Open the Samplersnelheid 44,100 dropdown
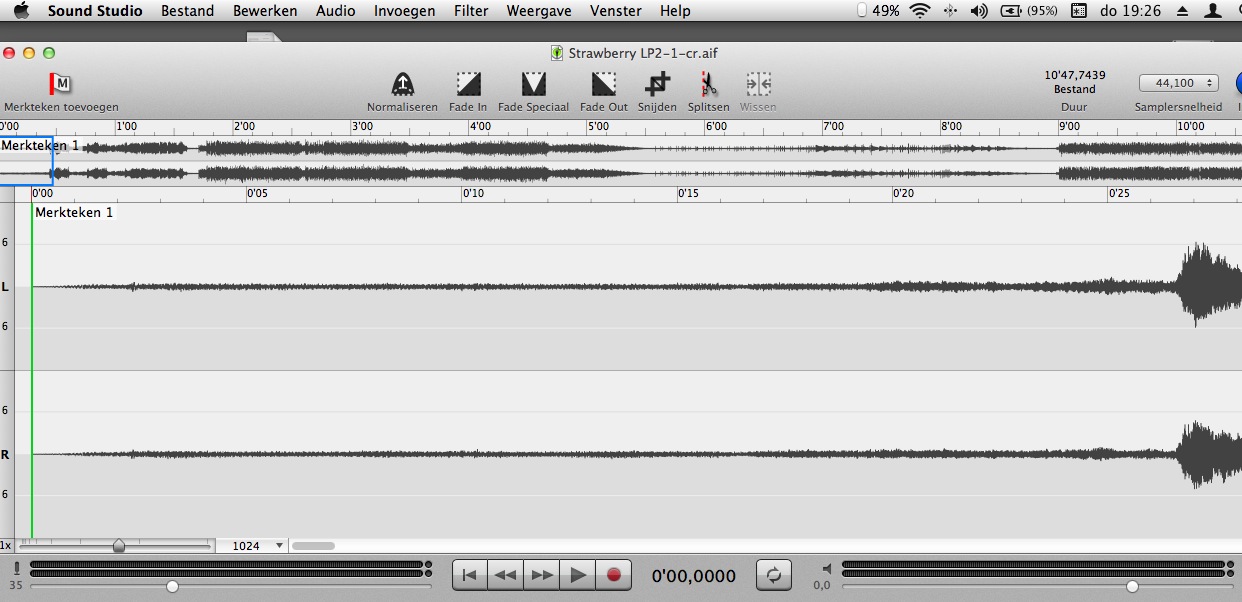Image resolution: width=1242 pixels, height=602 pixels. 1178,83
